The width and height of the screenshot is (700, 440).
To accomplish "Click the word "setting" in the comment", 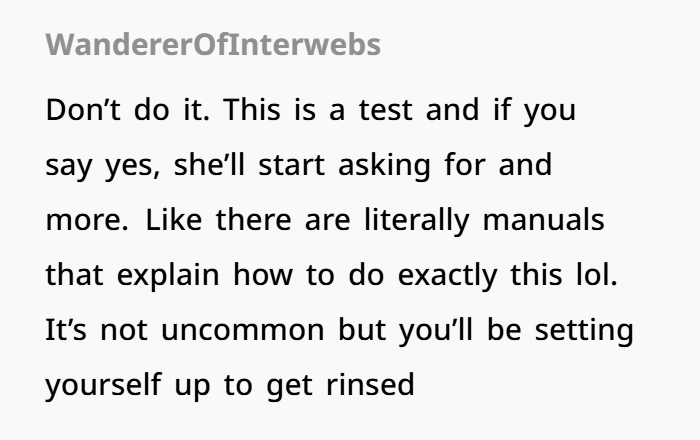I will (x=584, y=331).
